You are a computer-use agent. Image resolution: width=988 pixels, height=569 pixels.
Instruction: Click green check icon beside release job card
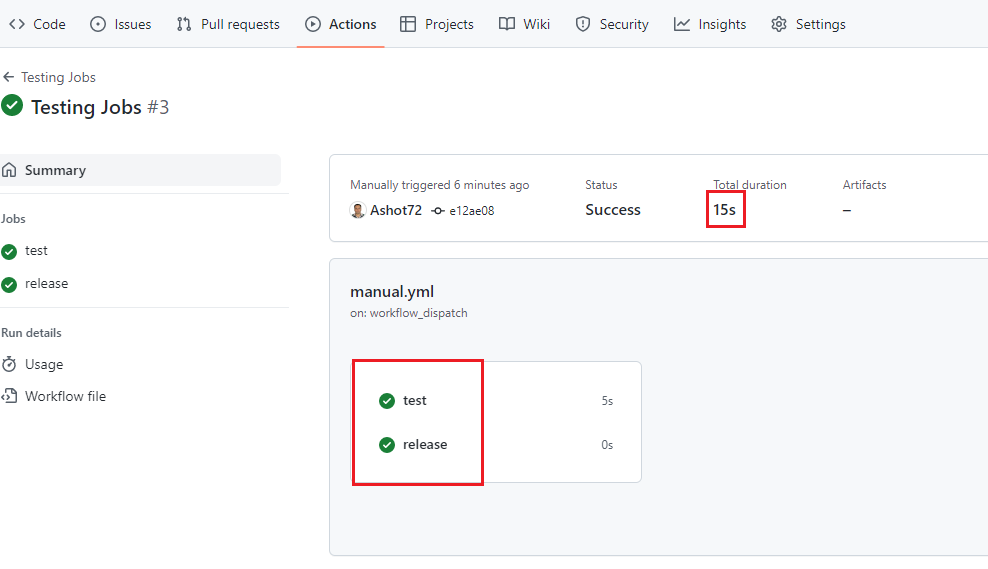coord(387,445)
